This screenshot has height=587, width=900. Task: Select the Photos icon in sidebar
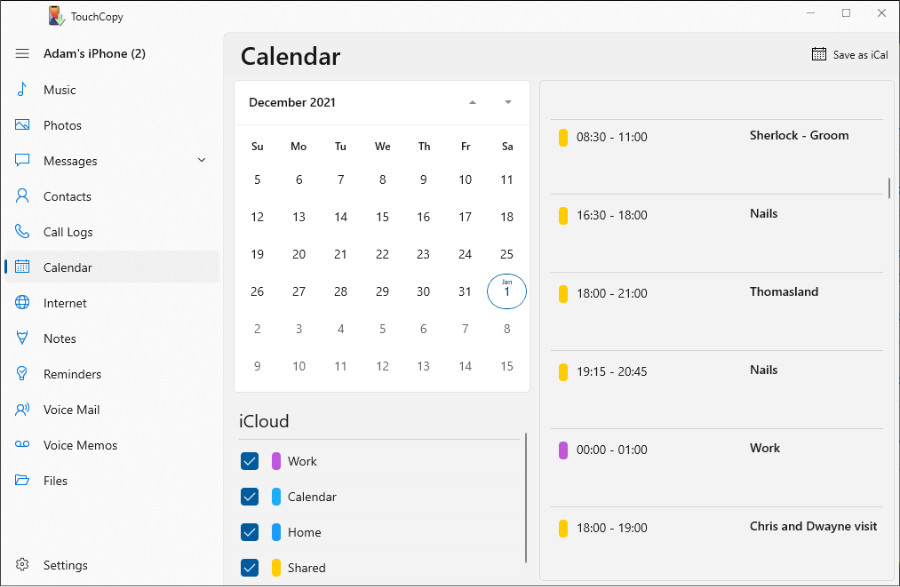[x=22, y=125]
